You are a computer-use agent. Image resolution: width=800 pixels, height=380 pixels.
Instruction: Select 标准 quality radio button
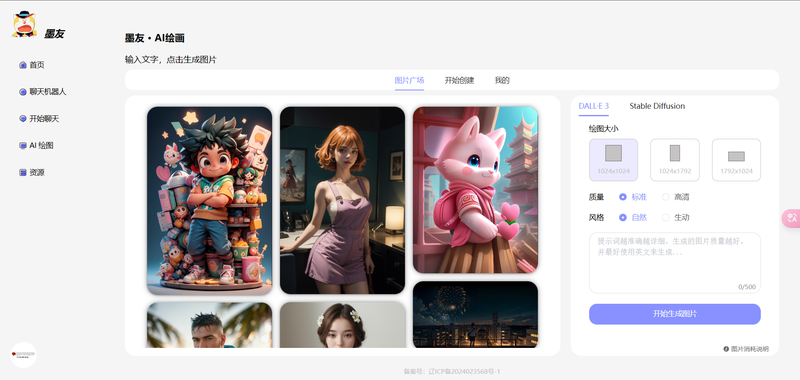pos(622,197)
